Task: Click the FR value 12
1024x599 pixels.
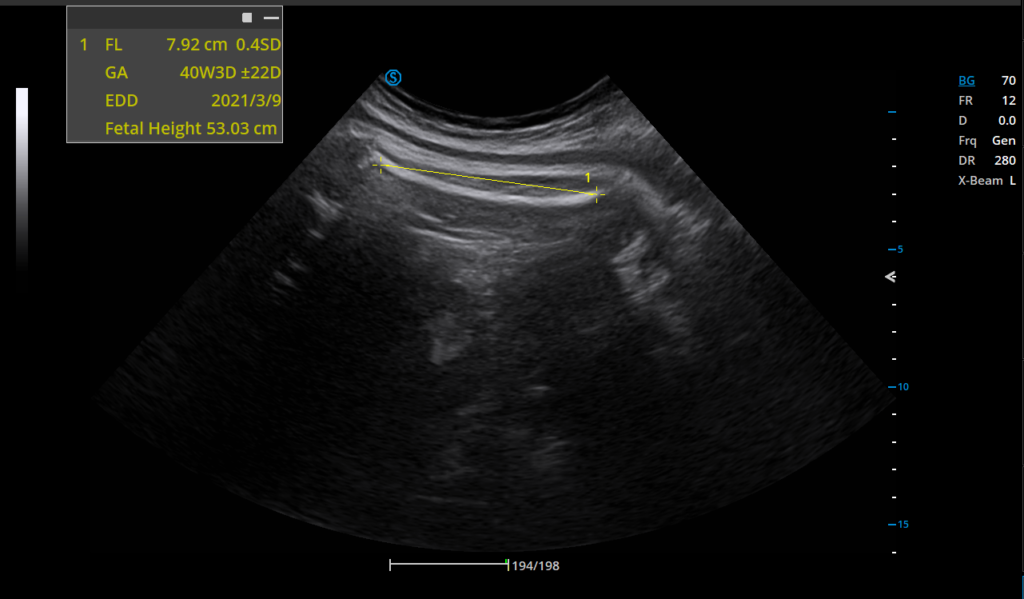Action: (1009, 101)
